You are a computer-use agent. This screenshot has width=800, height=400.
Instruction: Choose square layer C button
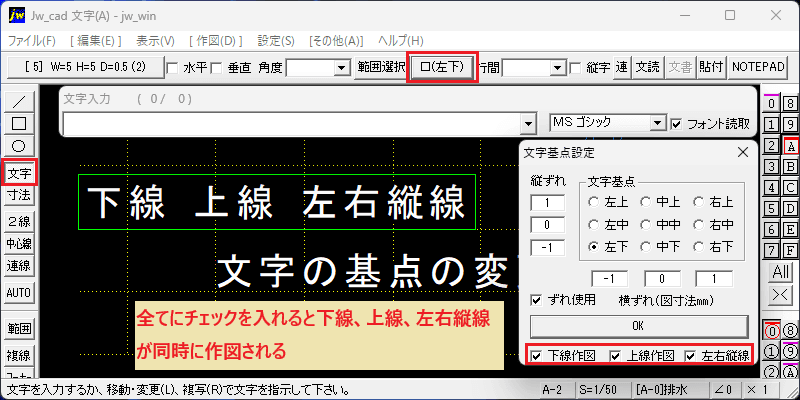point(790,188)
